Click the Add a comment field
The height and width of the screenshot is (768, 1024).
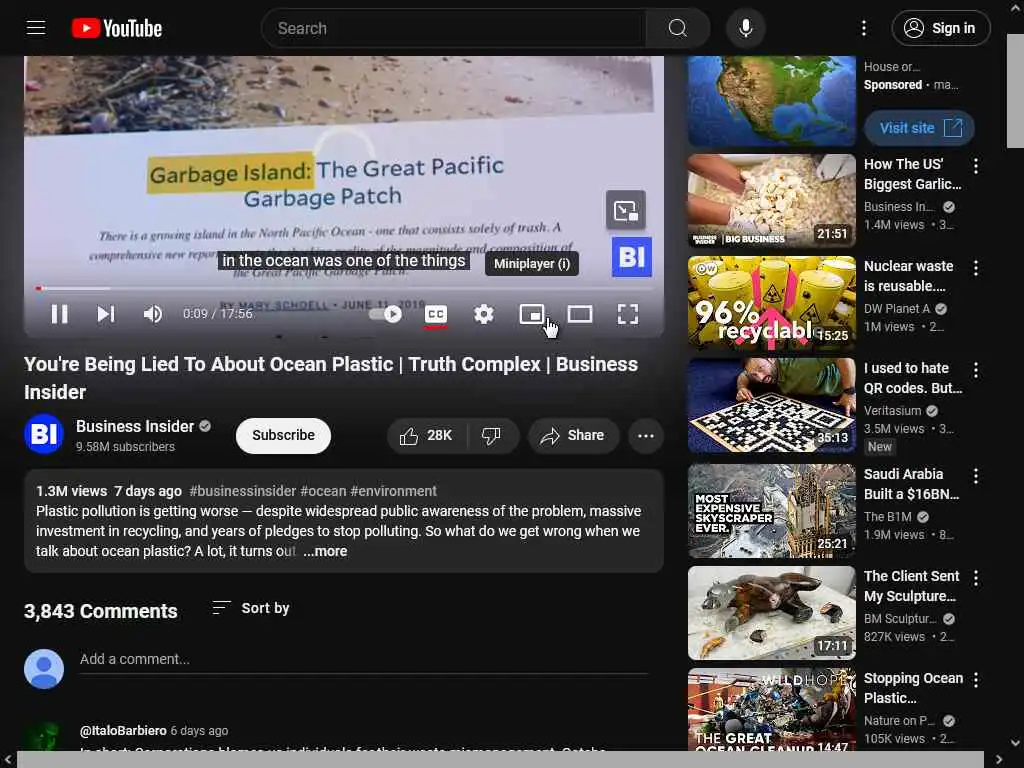(364, 660)
